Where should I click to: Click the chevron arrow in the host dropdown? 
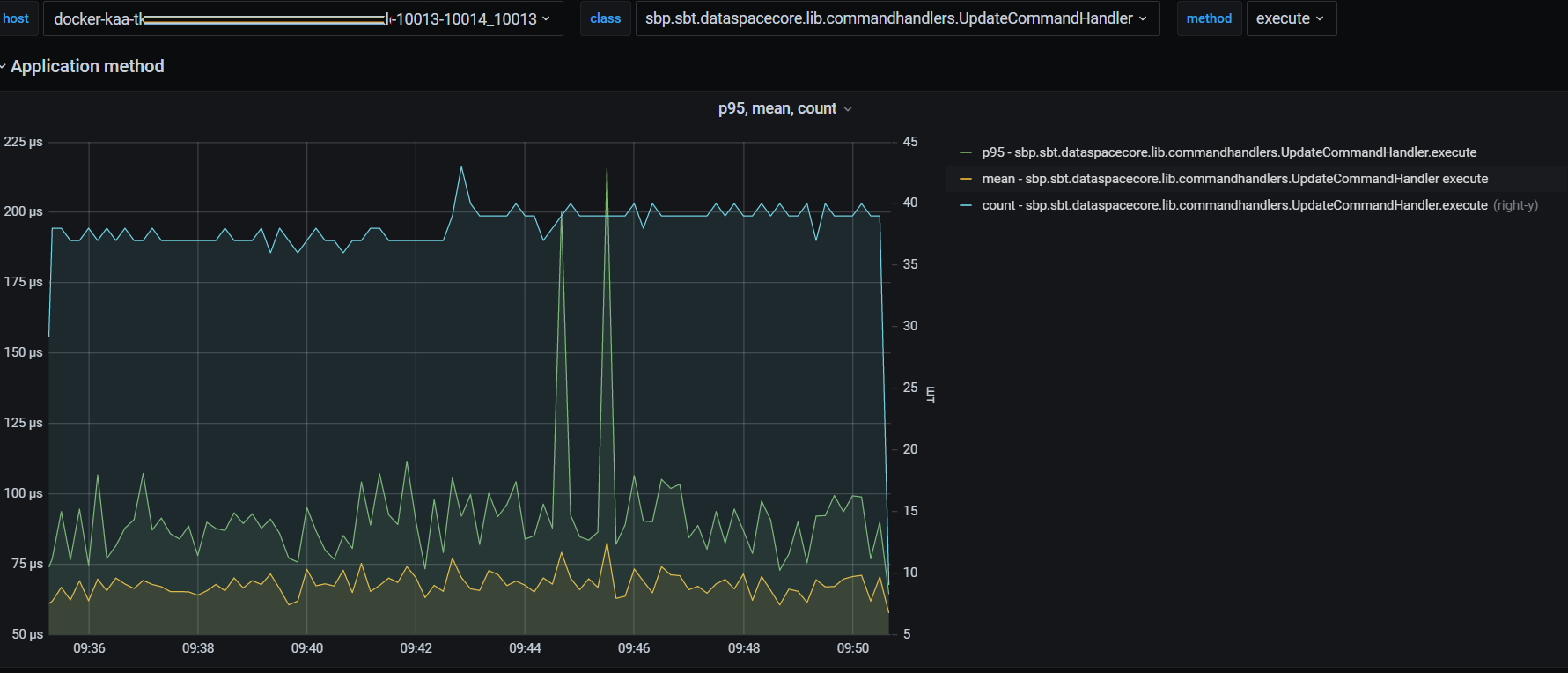pos(547,18)
